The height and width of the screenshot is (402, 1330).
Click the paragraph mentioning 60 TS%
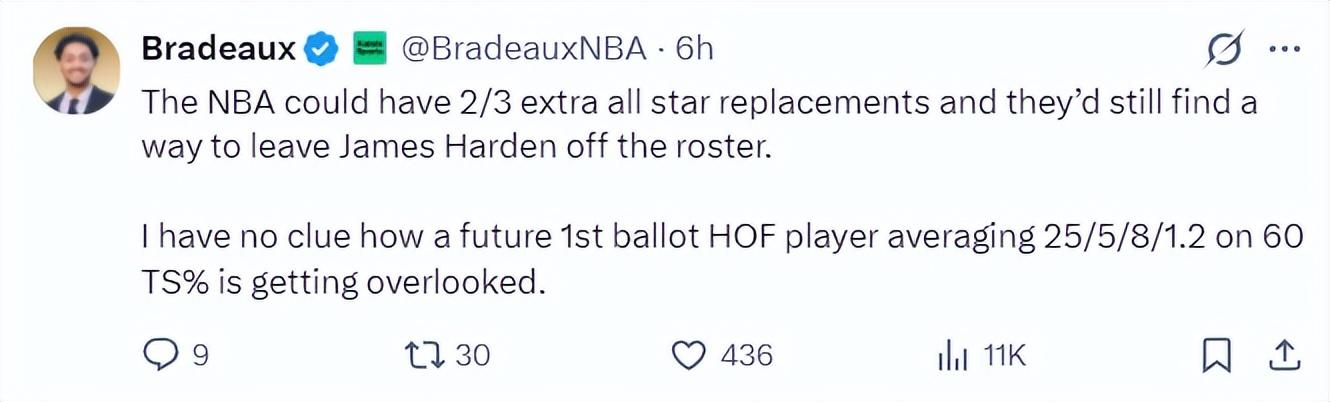pyautogui.click(x=722, y=261)
